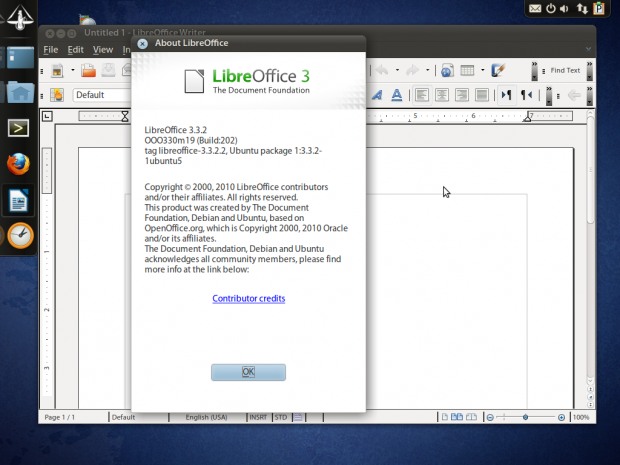Viewport: 620px width, 465px height.
Task: Click STD selection mode in status bar
Action: [x=281, y=417]
